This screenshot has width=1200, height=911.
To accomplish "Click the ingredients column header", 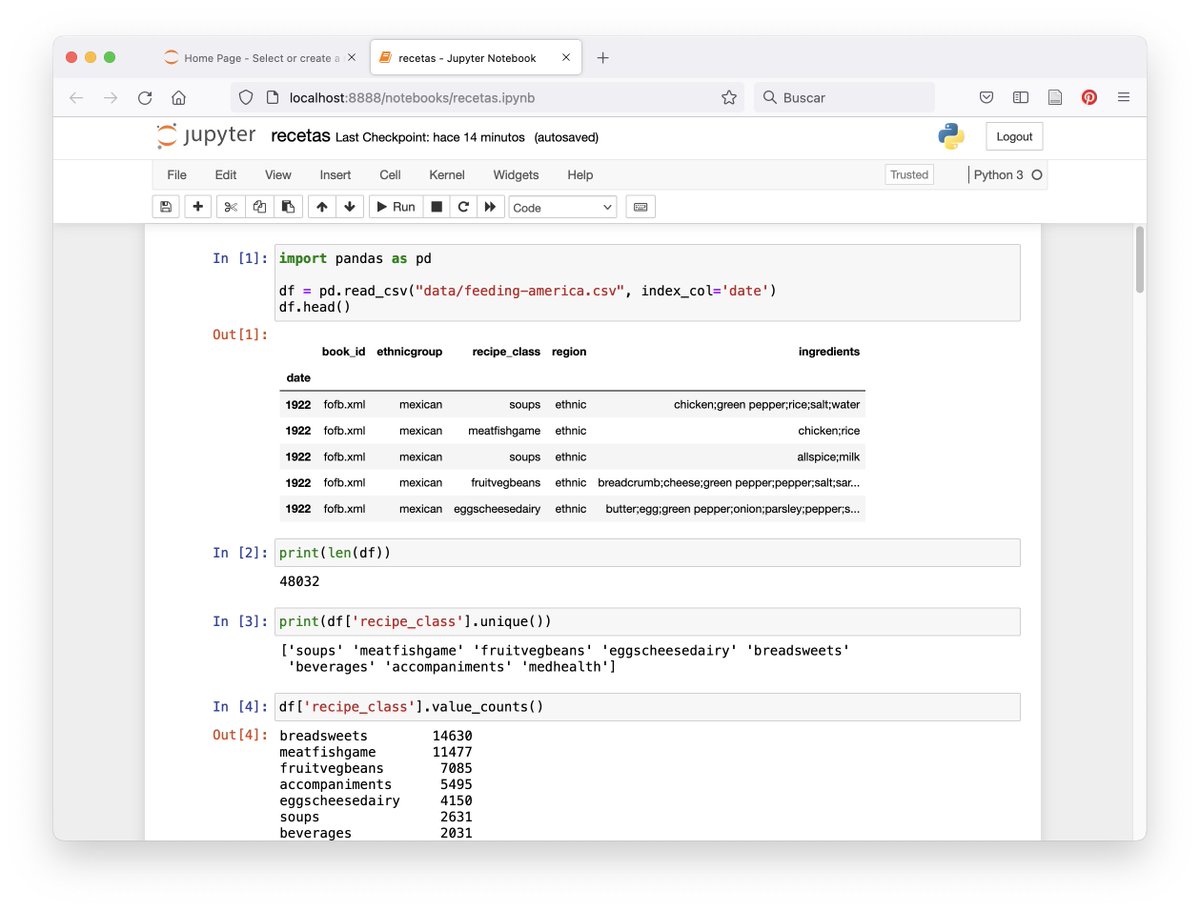I will [829, 352].
